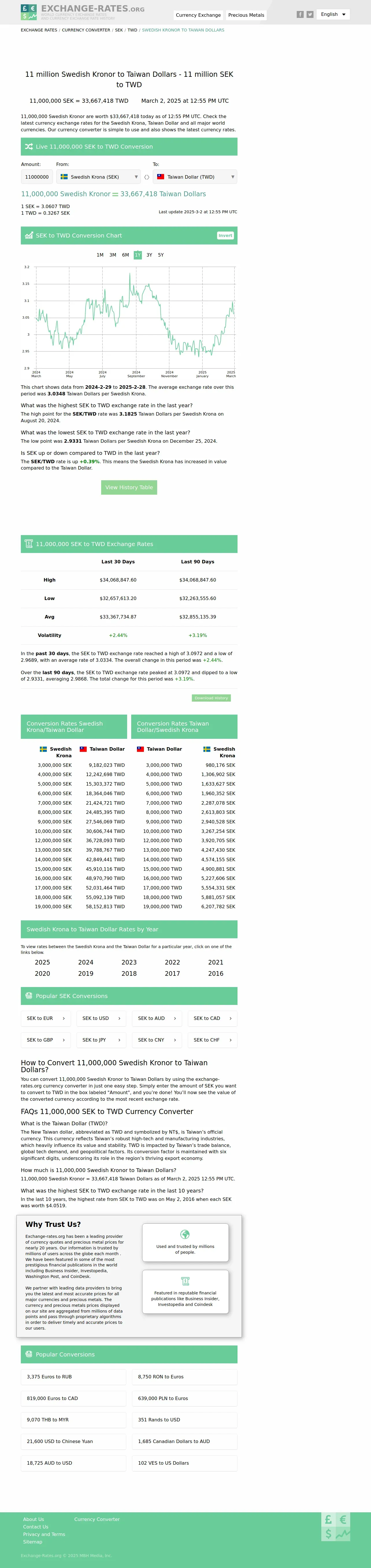Click the Download History button
This screenshot has height=1568, width=371.
pyautogui.click(x=212, y=698)
